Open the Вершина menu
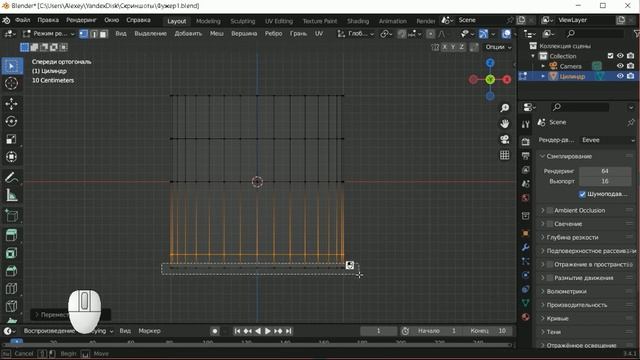Viewport: 640px width, 360px height. pyautogui.click(x=244, y=34)
